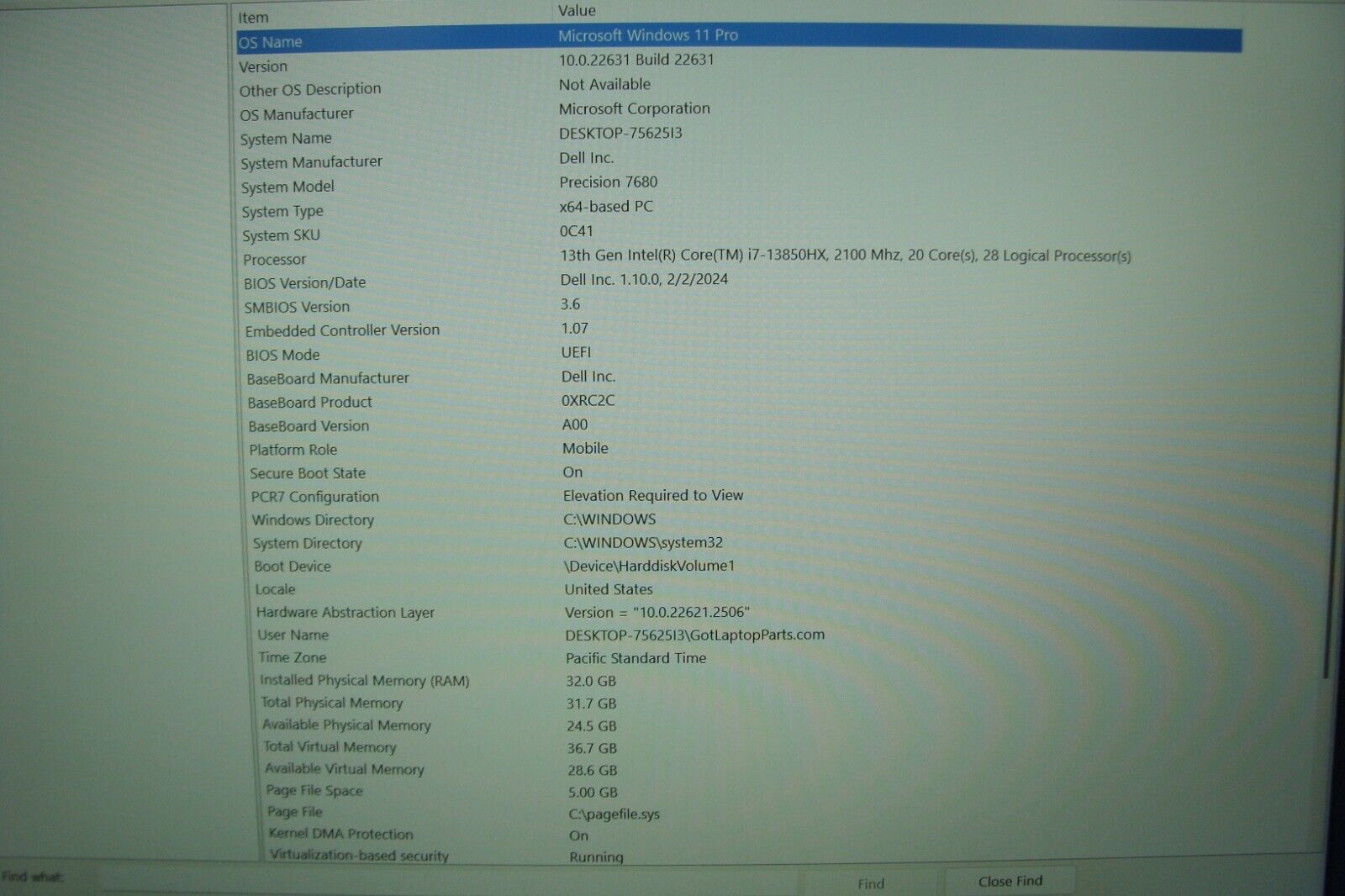Select the Available Virtual Memory row
Viewport: 1345px width, 896px height.
pos(345,768)
